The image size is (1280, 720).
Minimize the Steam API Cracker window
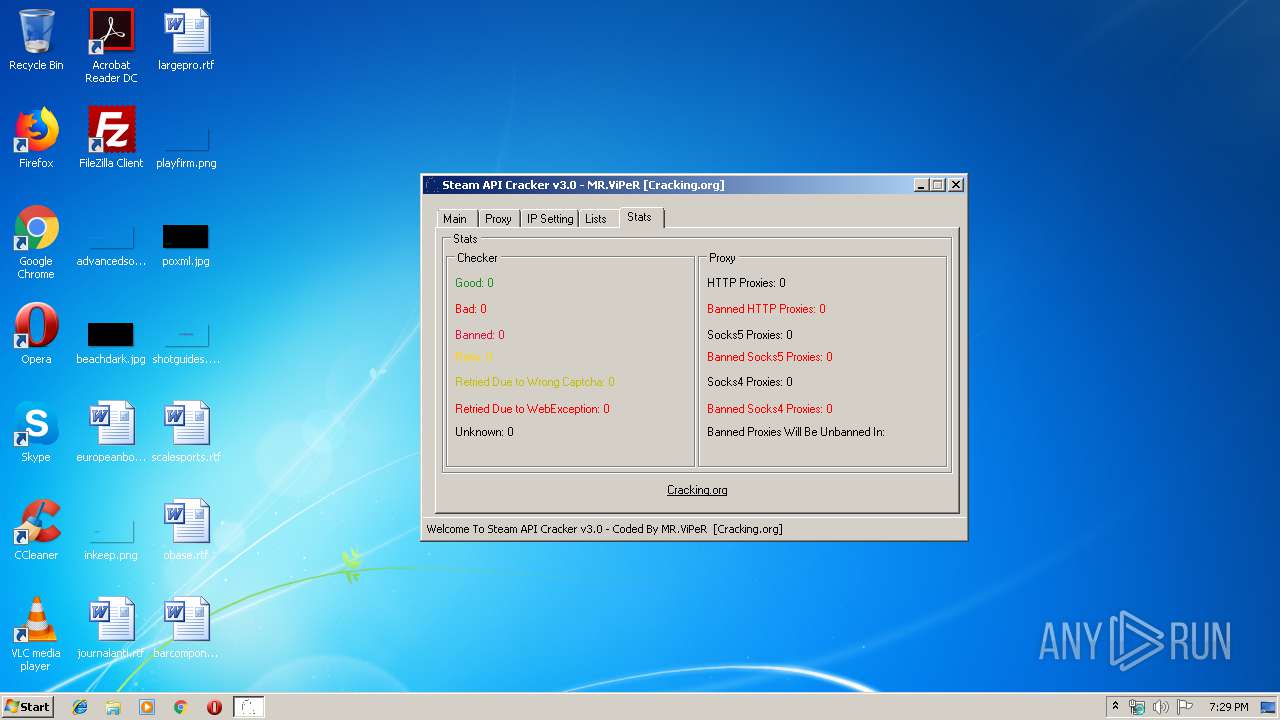[x=921, y=185]
